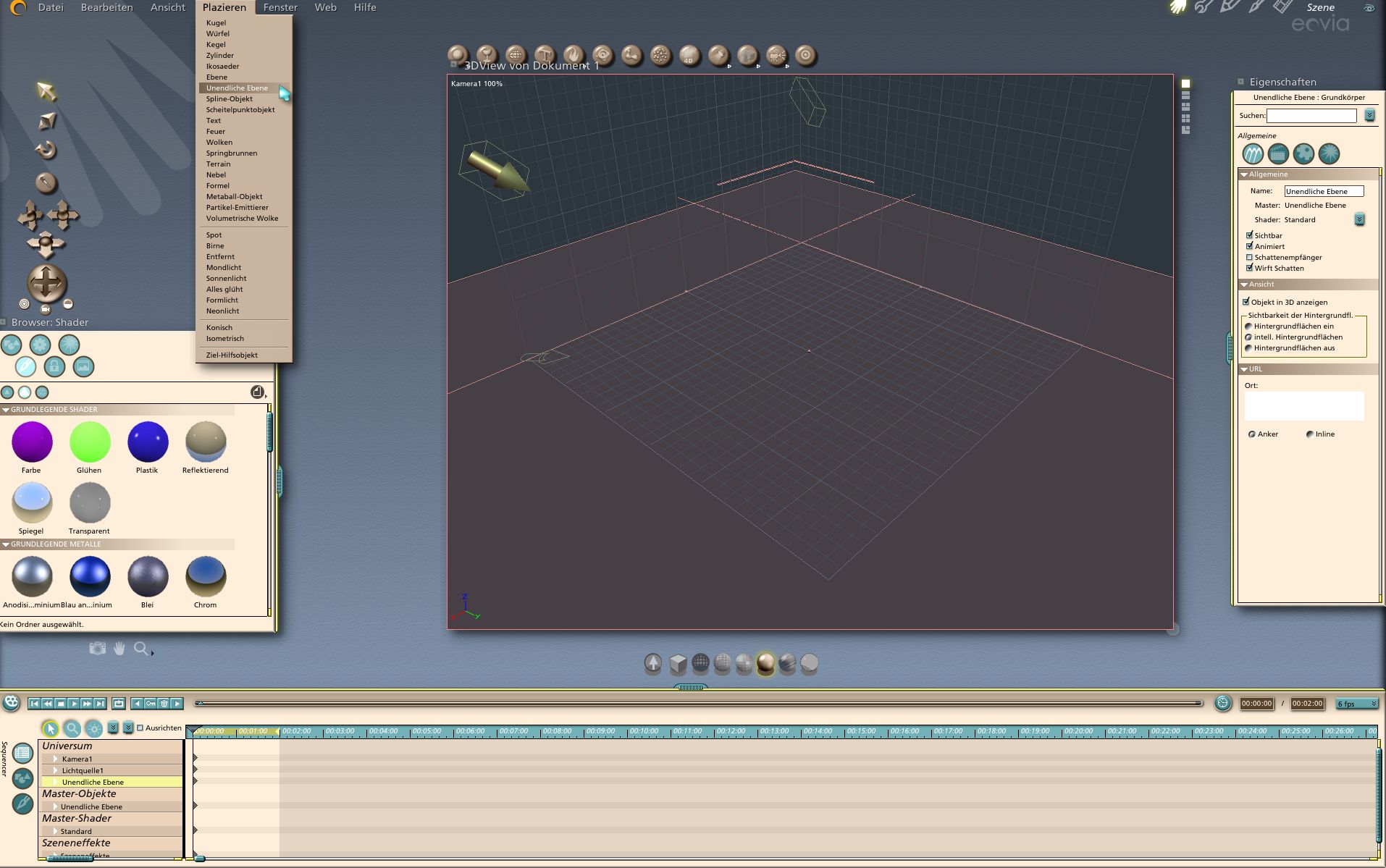Click the 4D toolbar icon
1386x868 pixels.
[689, 56]
